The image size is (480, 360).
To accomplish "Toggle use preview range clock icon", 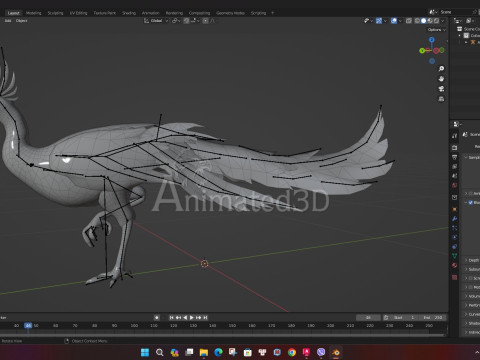I will pos(386,318).
